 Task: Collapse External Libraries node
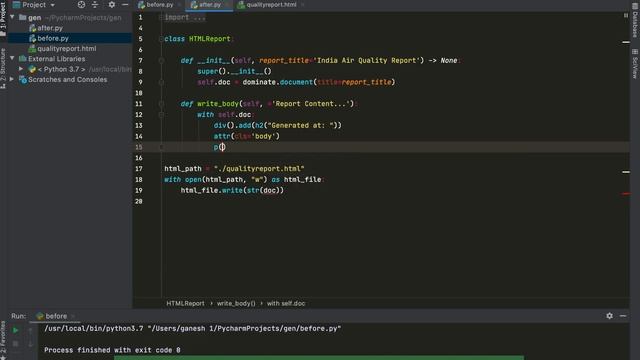(12, 59)
